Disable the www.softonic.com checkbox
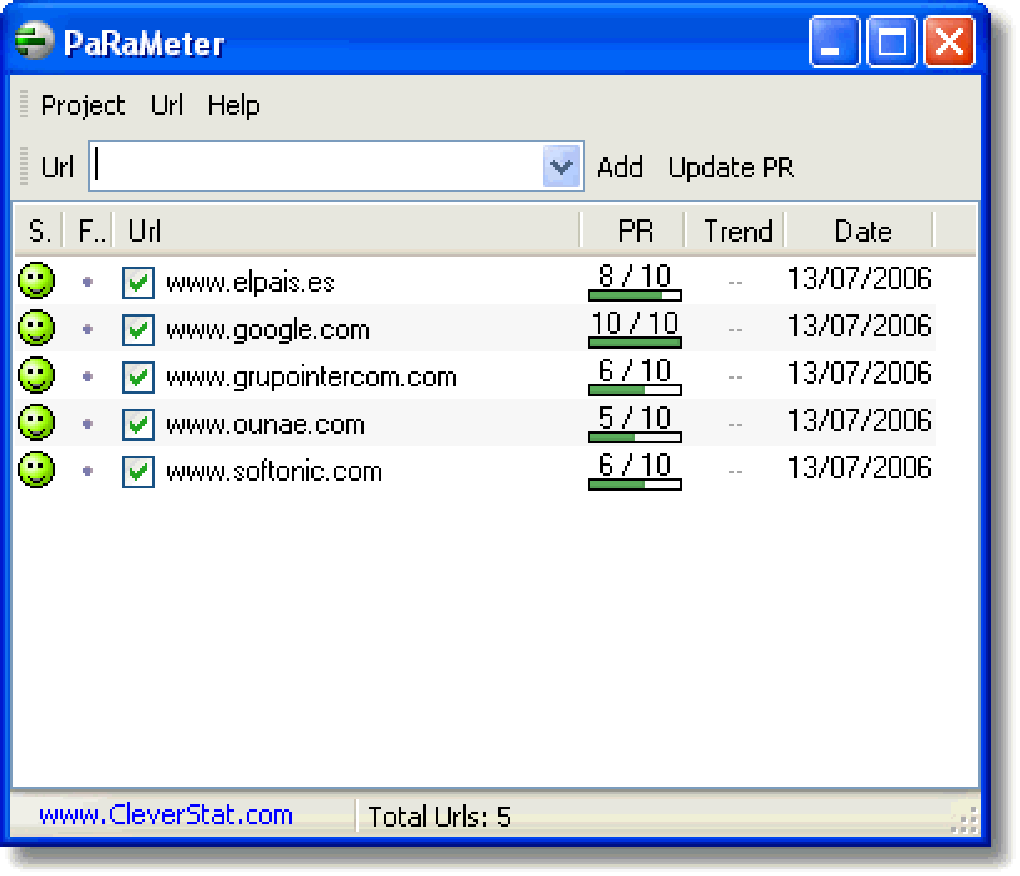The image size is (1020, 876). tap(139, 472)
